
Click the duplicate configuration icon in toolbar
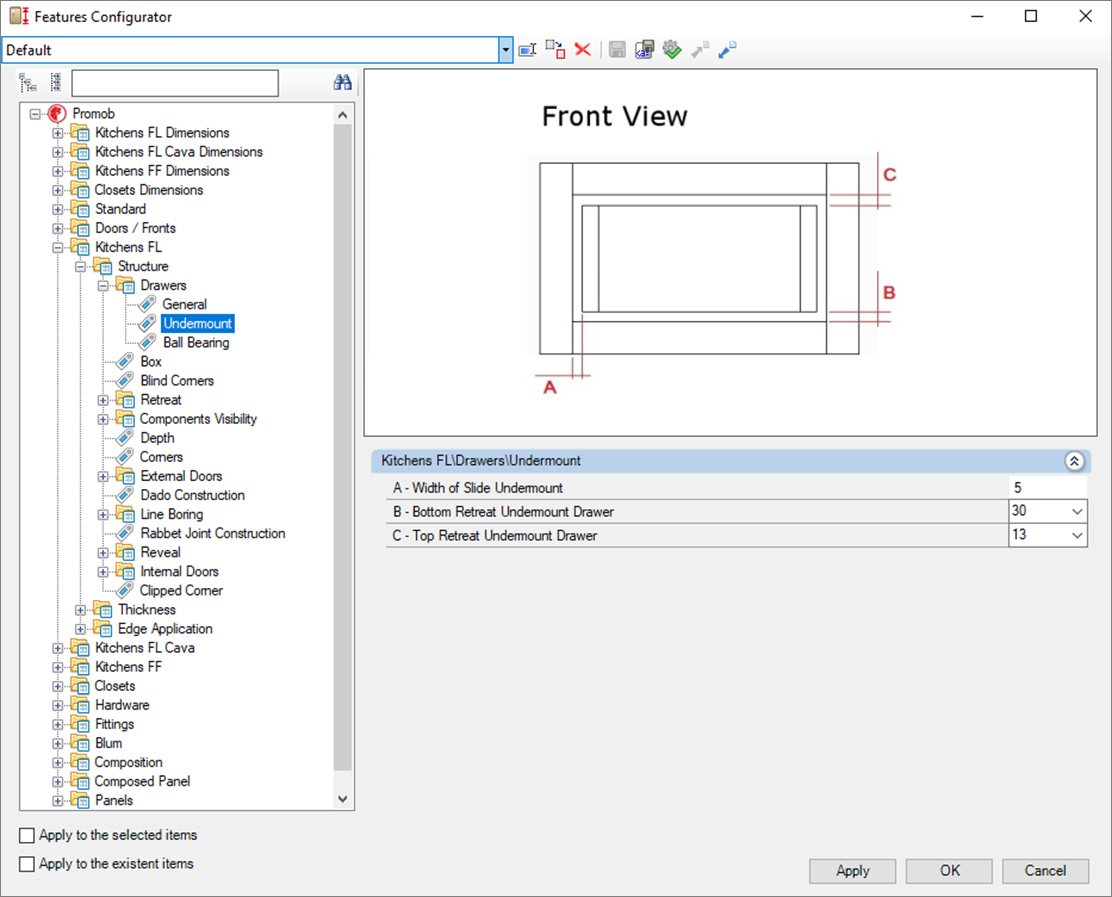[555, 50]
